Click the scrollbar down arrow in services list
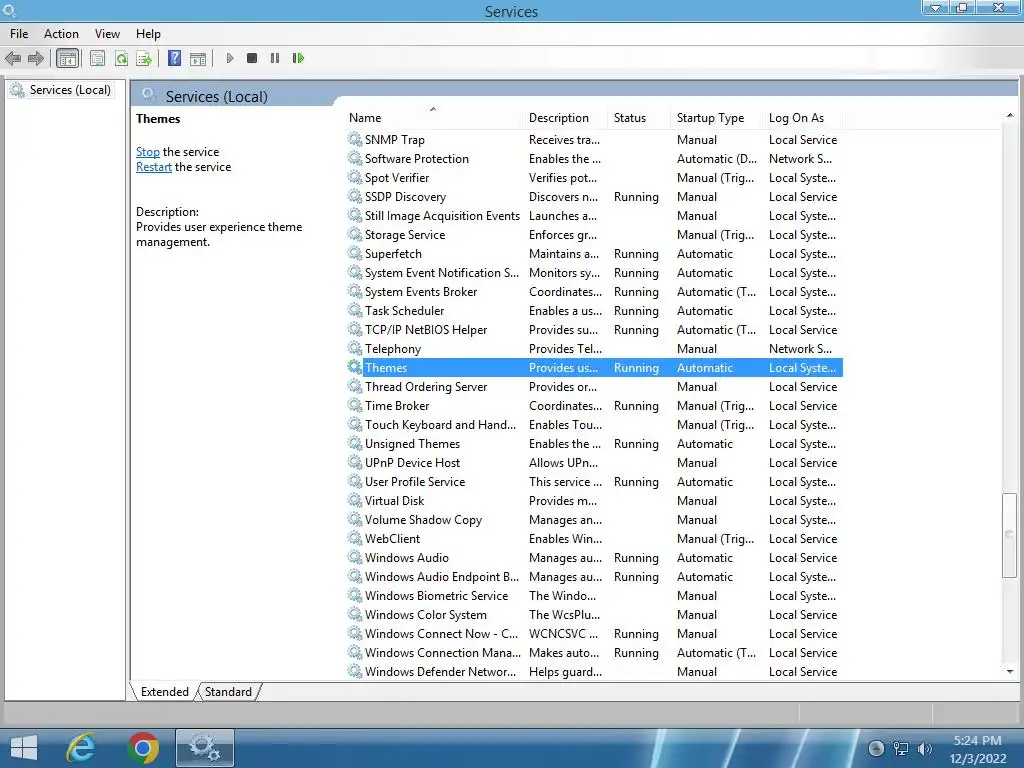The height and width of the screenshot is (768, 1024). coord(1010,671)
